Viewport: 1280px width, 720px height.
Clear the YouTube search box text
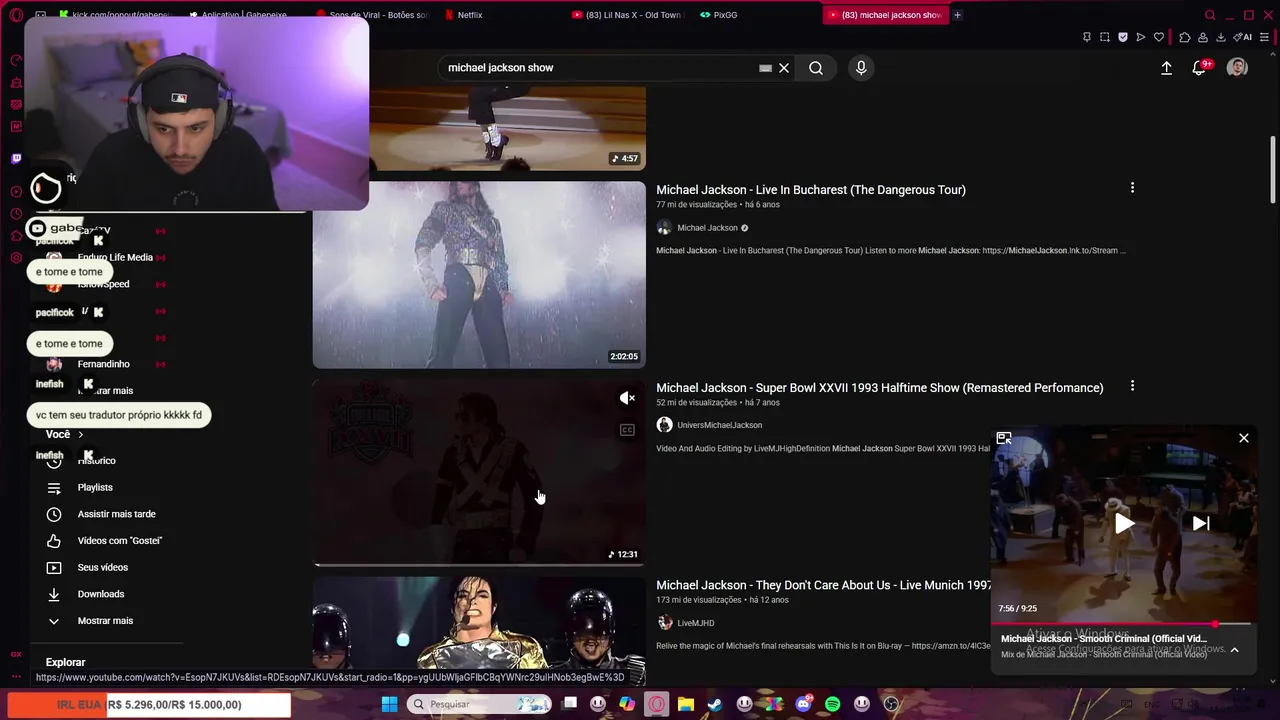(784, 68)
